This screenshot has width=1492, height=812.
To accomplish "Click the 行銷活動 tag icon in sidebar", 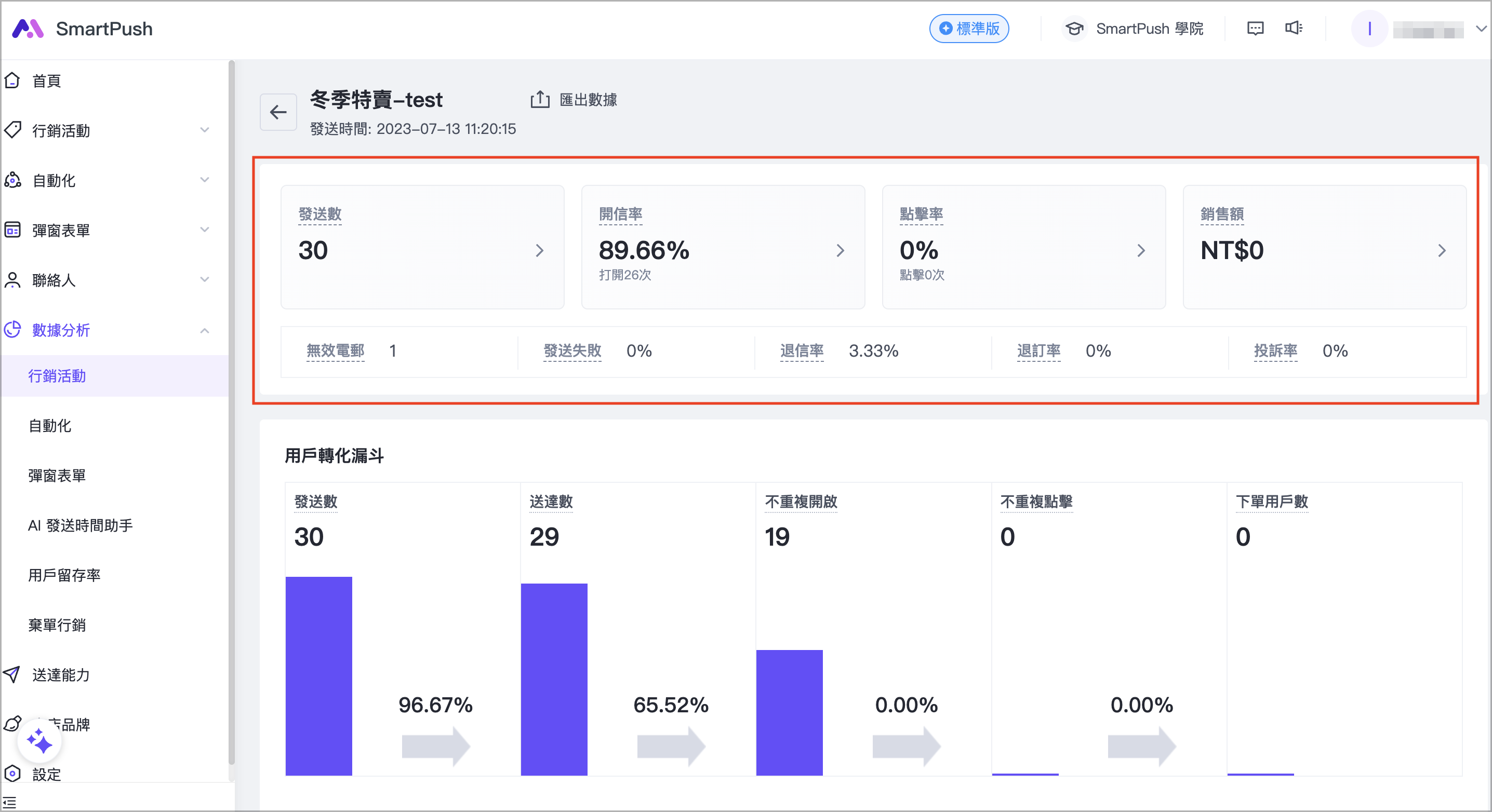I will click(12, 130).
